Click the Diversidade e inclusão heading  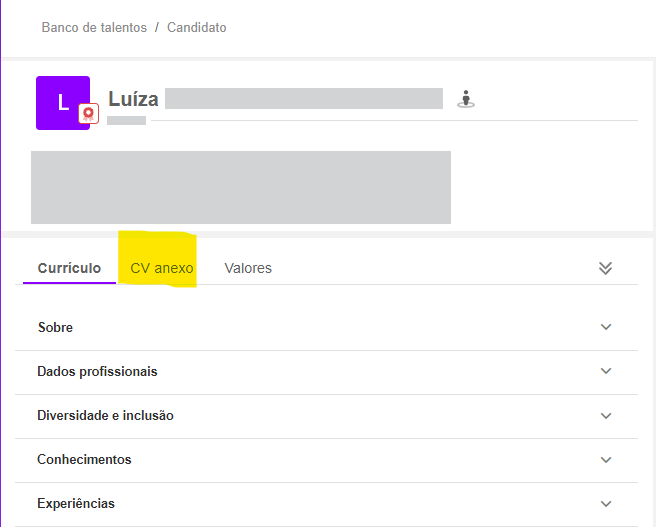click(x=105, y=415)
